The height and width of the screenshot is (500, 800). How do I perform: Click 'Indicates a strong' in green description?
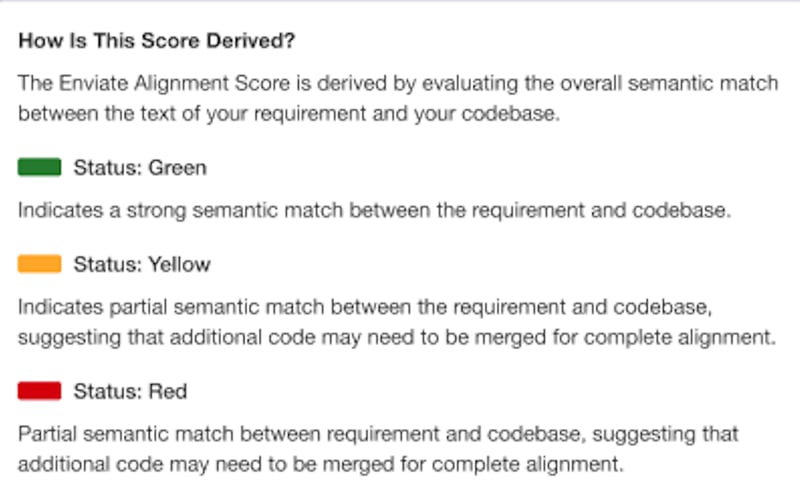click(103, 211)
